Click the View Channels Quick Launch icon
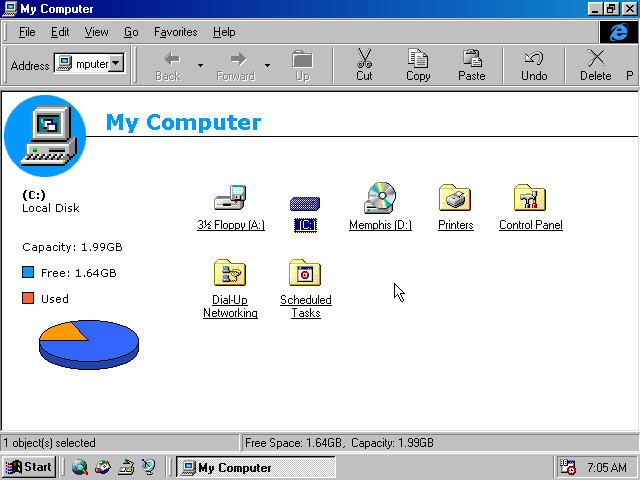 pos(149,467)
